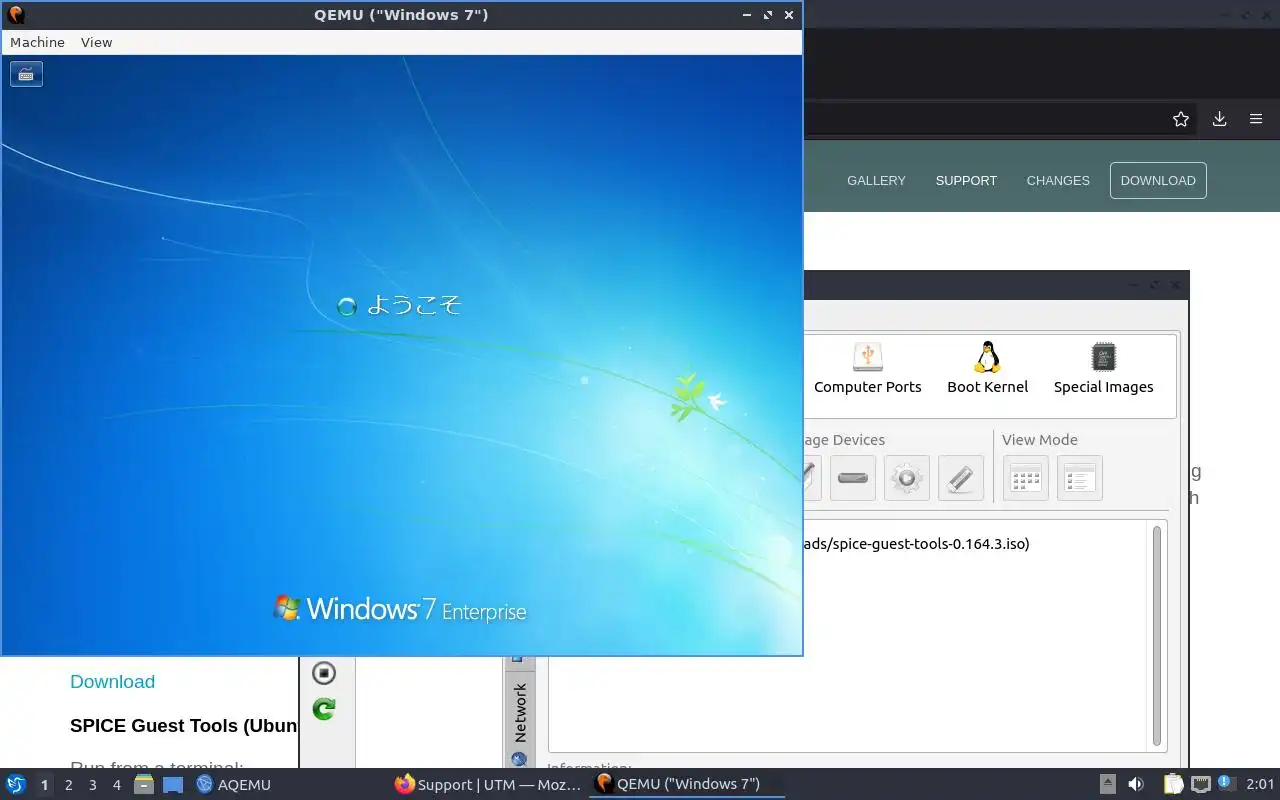Switch AQEMU View Mode to list

pyautogui.click(x=1080, y=478)
